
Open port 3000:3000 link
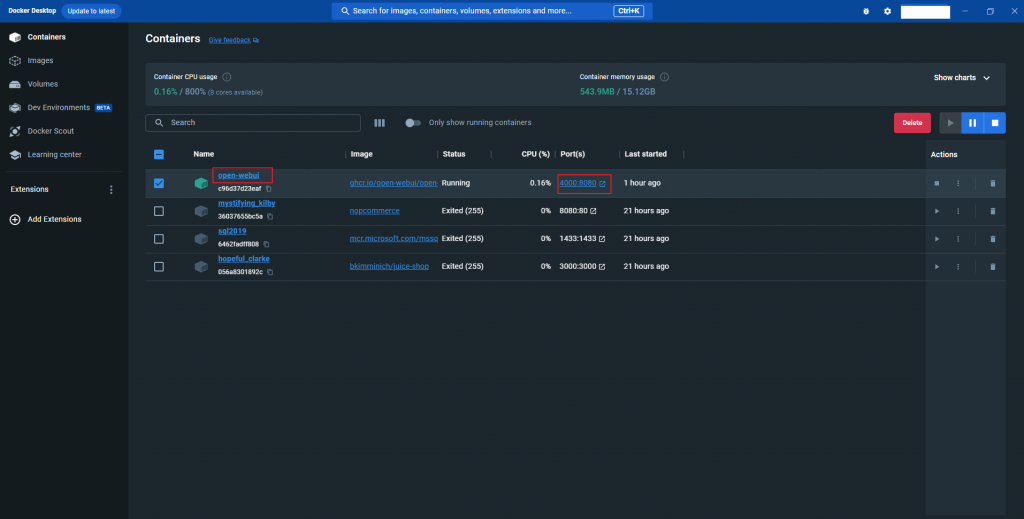tap(583, 266)
